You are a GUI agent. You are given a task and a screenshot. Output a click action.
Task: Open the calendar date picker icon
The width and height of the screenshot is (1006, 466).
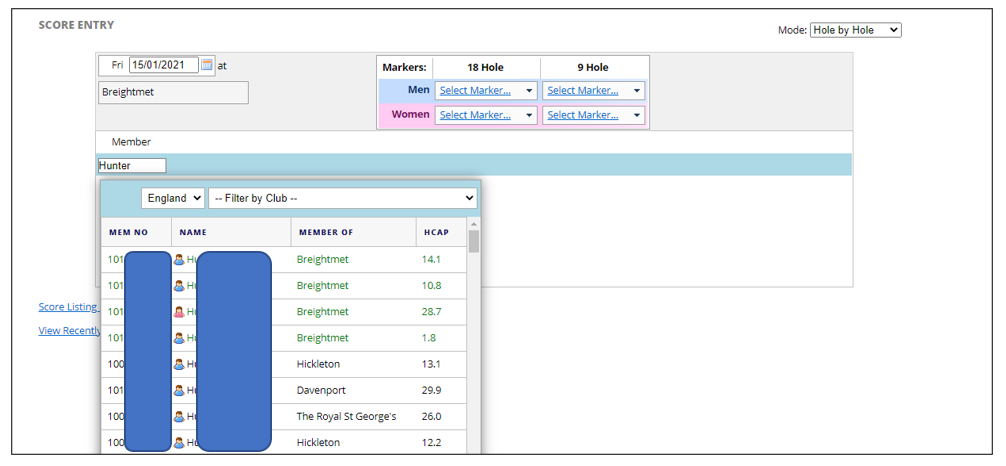(x=207, y=65)
